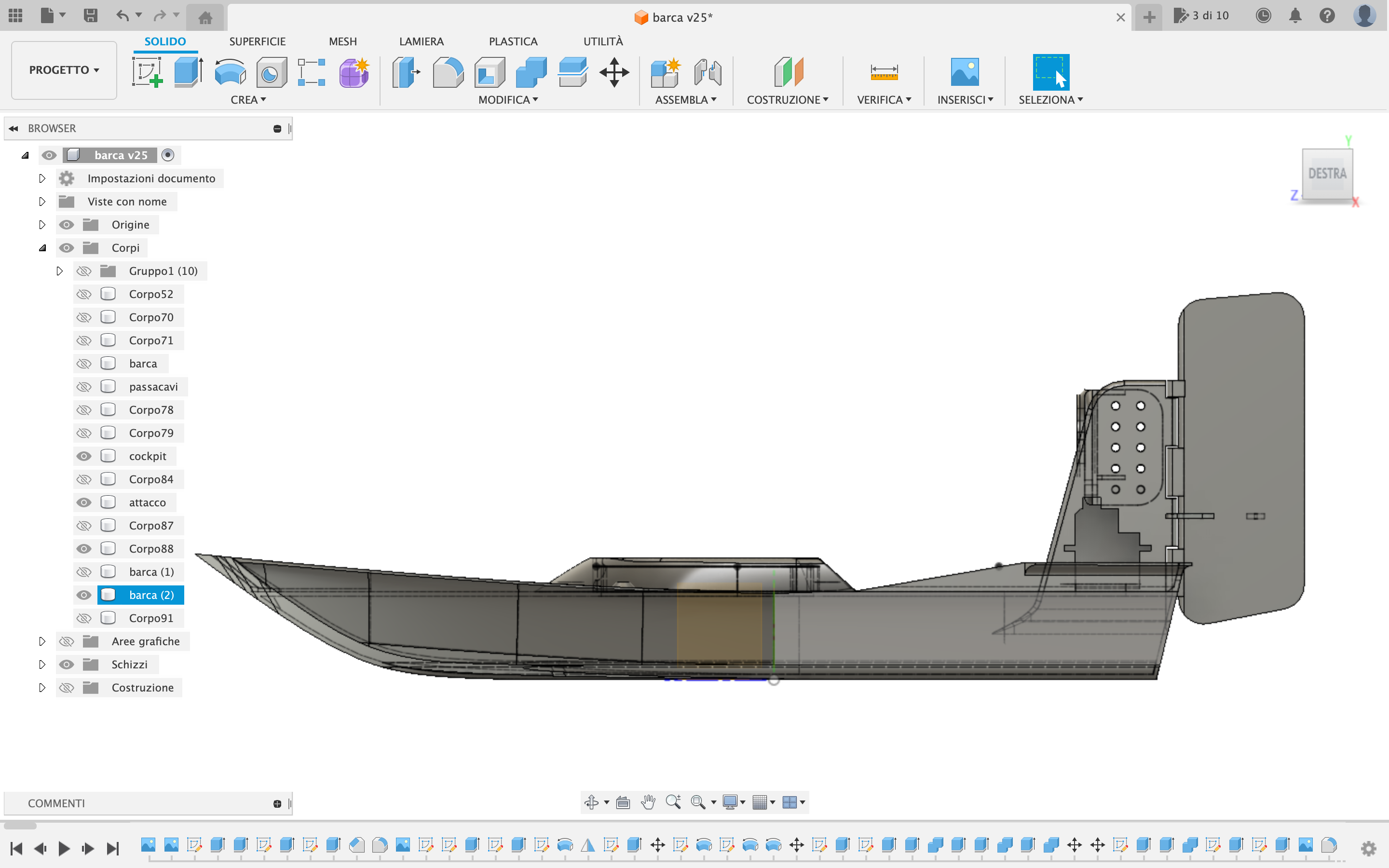Expand the Costruzione folder
Viewport: 1389px width, 868px height.
coord(42,687)
